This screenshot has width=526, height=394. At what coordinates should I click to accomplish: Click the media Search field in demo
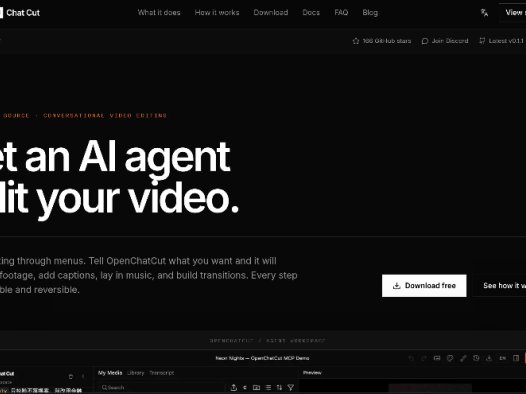click(x=162, y=388)
